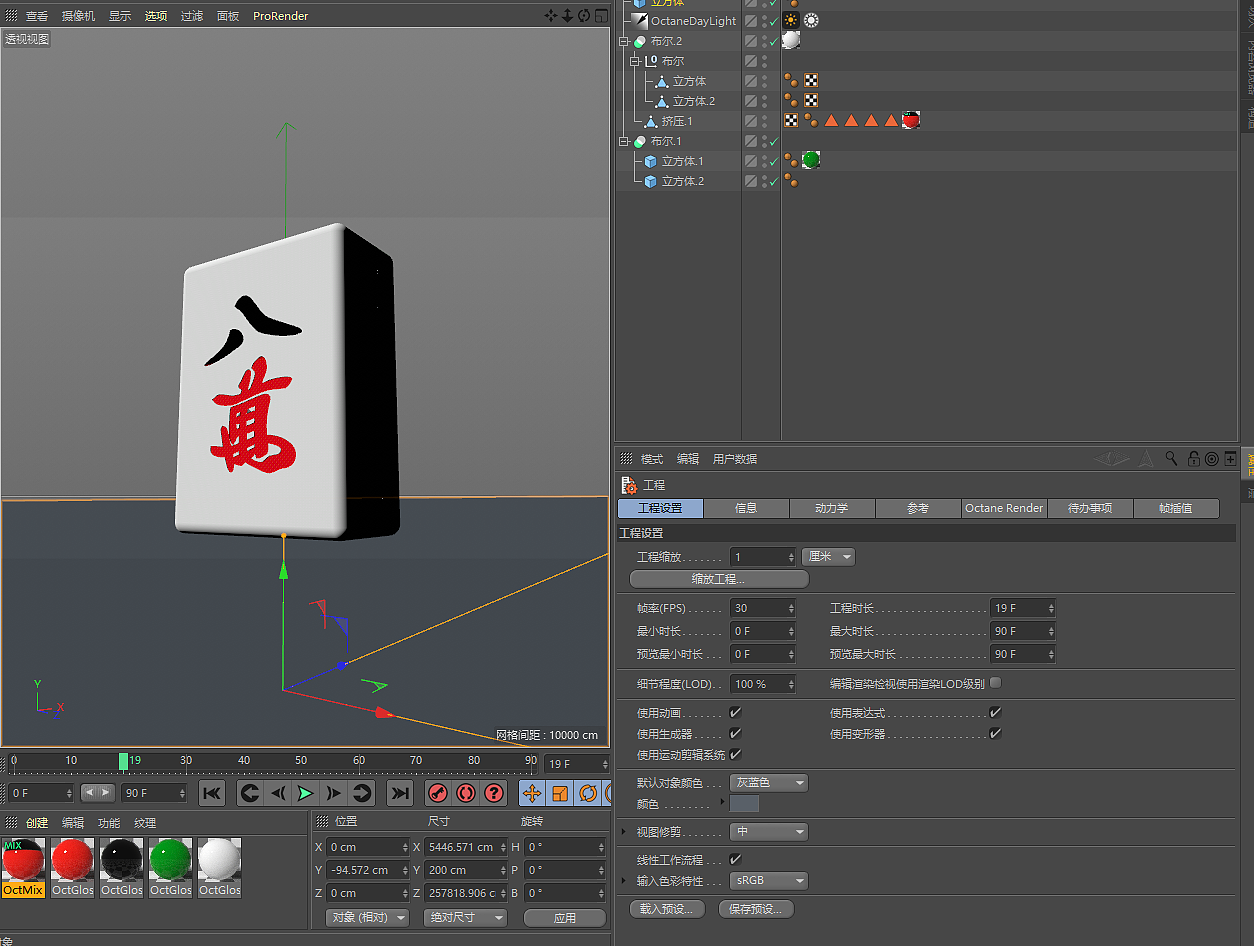Toggle enable checkmark for 立方体.1
This screenshot has height=946, width=1254.
[773, 161]
